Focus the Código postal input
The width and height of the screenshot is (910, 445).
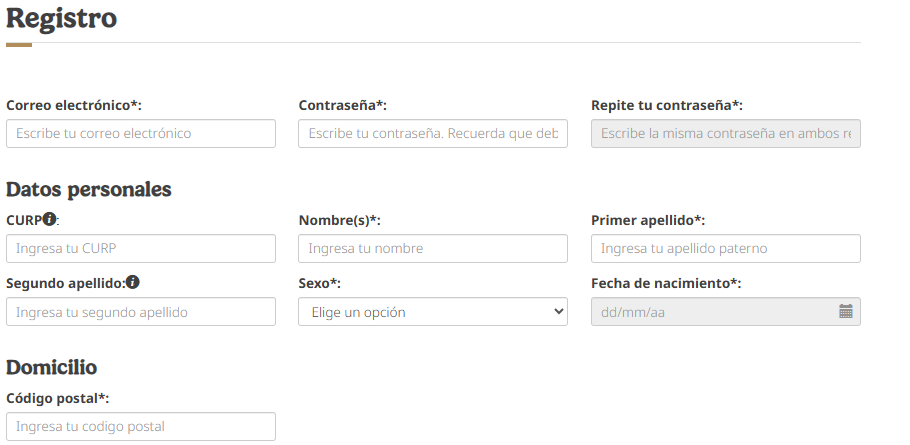[x=140, y=427]
